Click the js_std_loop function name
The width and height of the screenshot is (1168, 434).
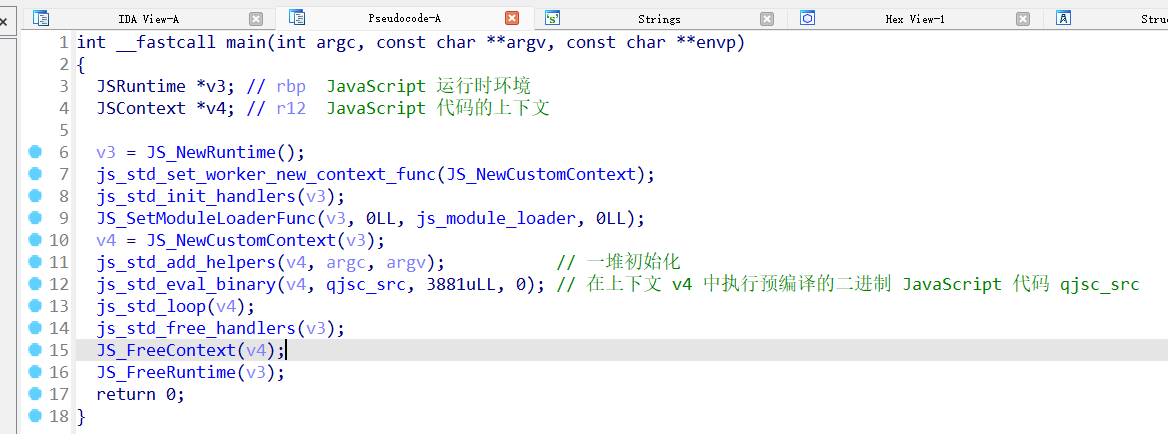[x=150, y=307]
